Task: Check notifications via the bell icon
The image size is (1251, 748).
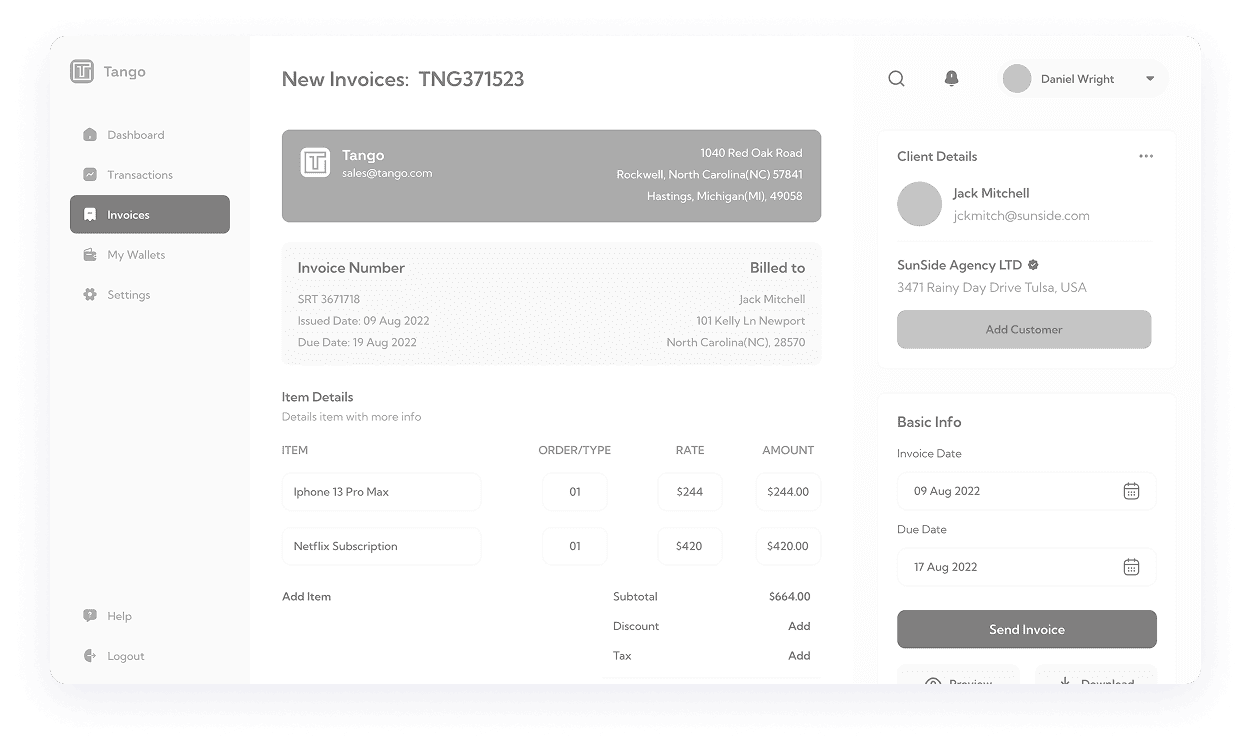Action: coord(951,78)
